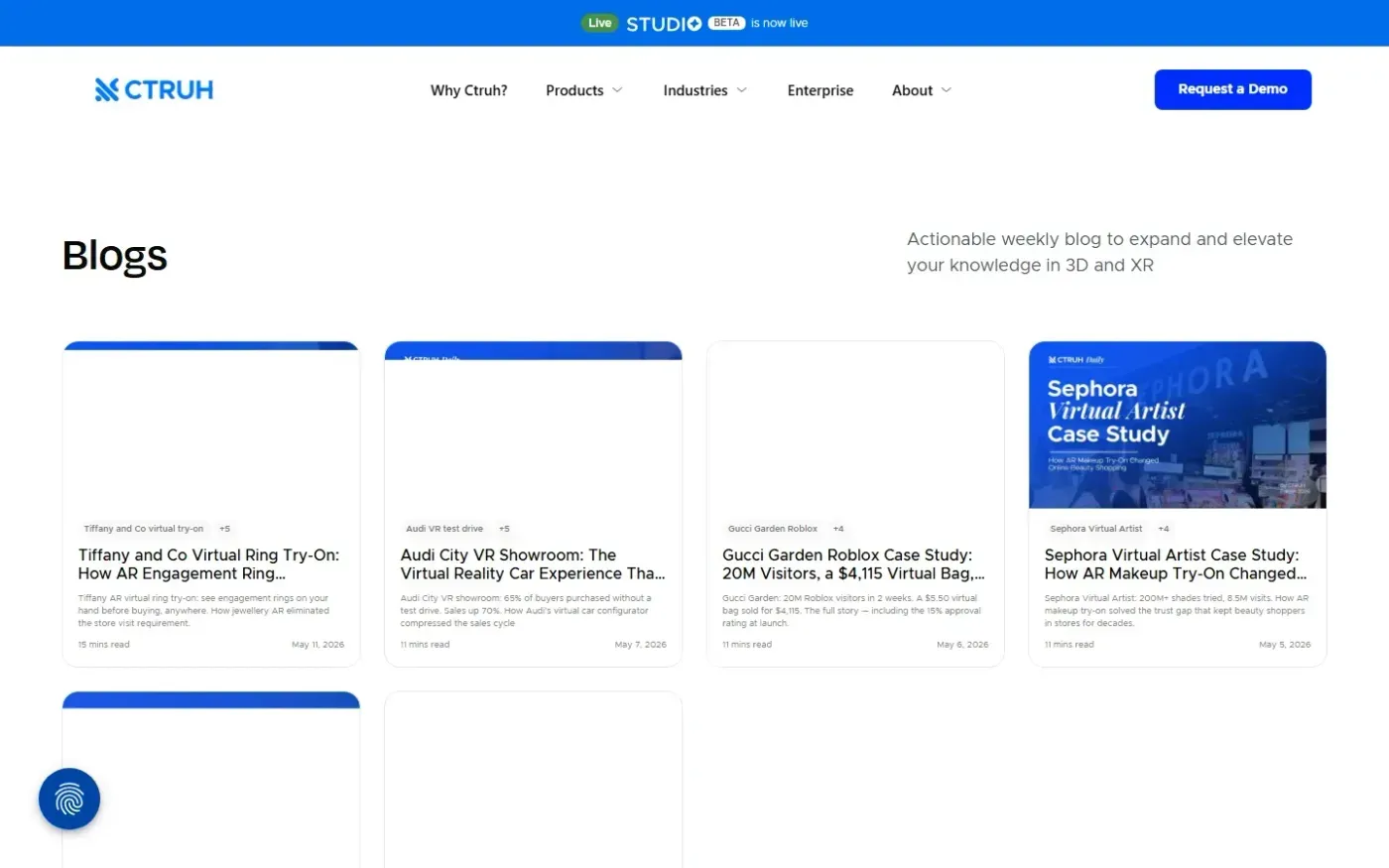Show the +4 more tags on Gucci card
The height and width of the screenshot is (868, 1389).
pyautogui.click(x=838, y=529)
